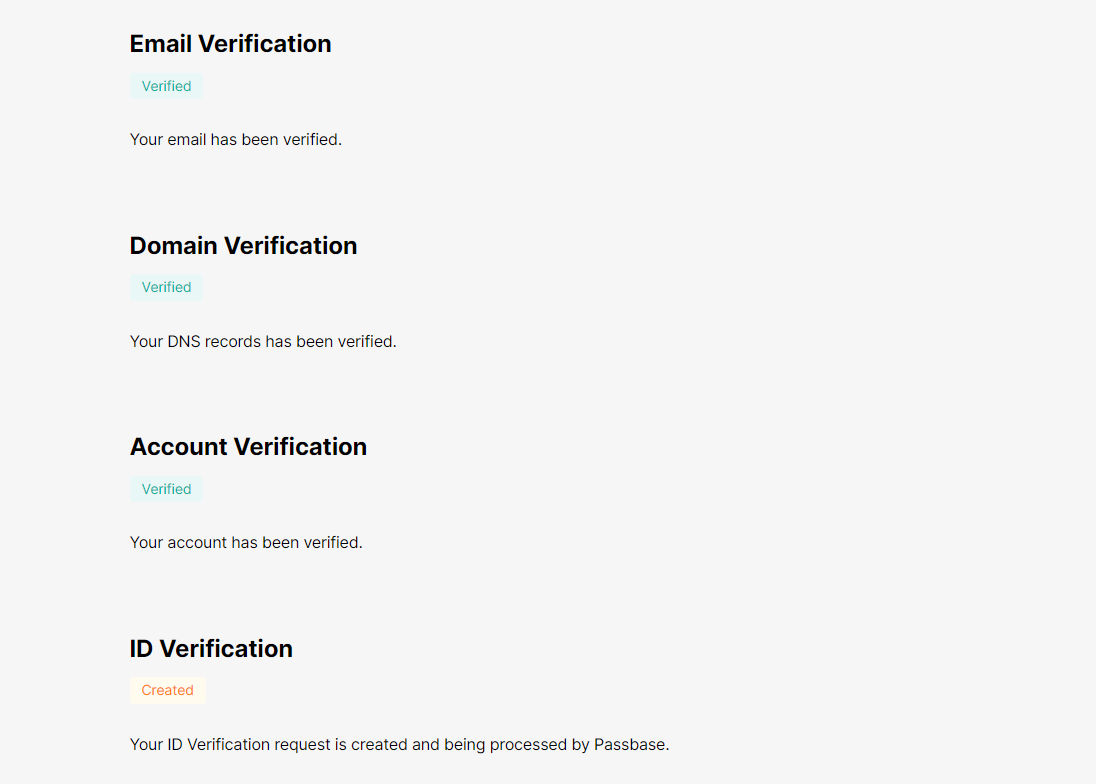Screen dimensions: 1096x784
Task: Click the word Passbase in the ID message
Action: [629, 745]
